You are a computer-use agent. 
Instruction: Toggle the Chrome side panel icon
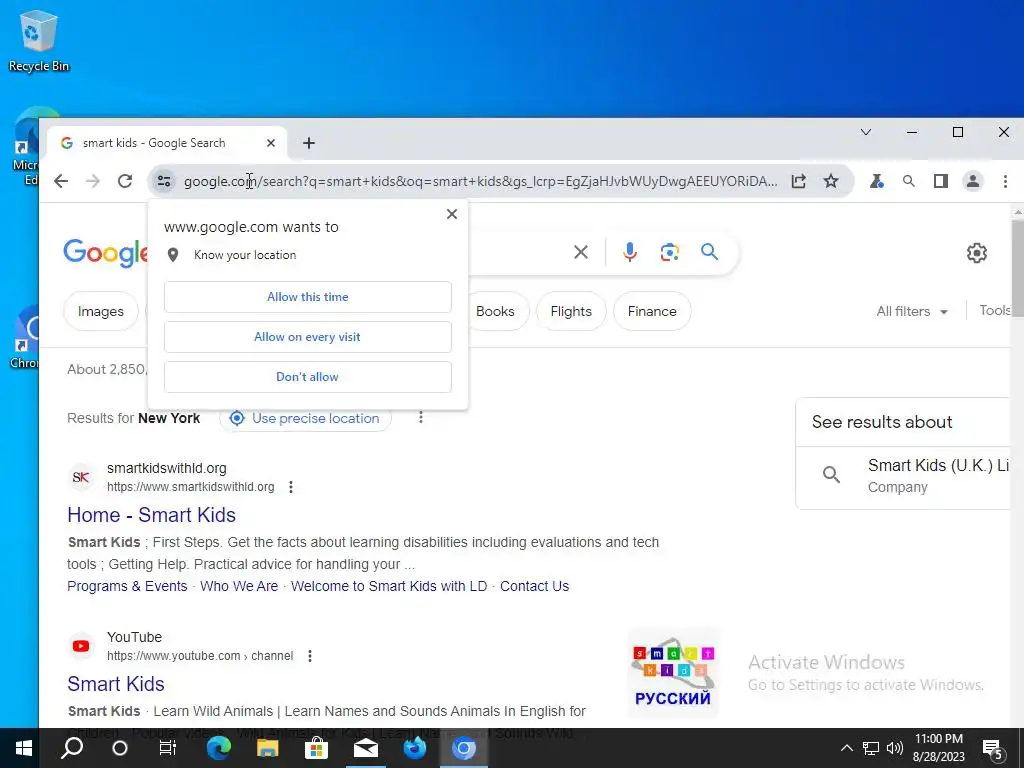940,181
